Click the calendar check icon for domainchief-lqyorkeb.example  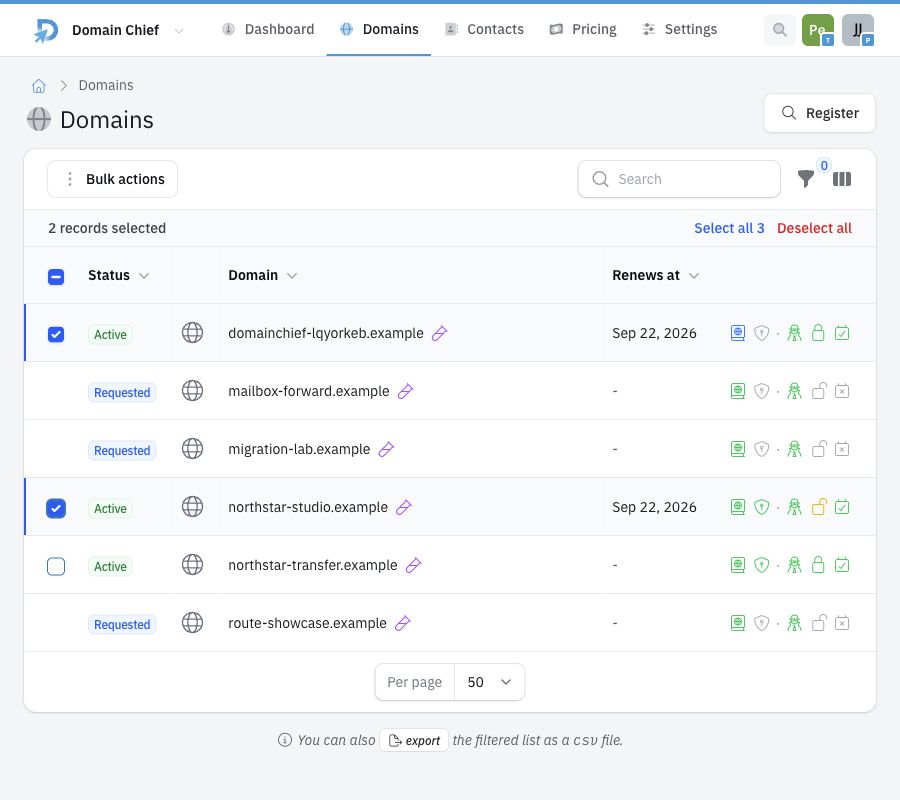(842, 333)
